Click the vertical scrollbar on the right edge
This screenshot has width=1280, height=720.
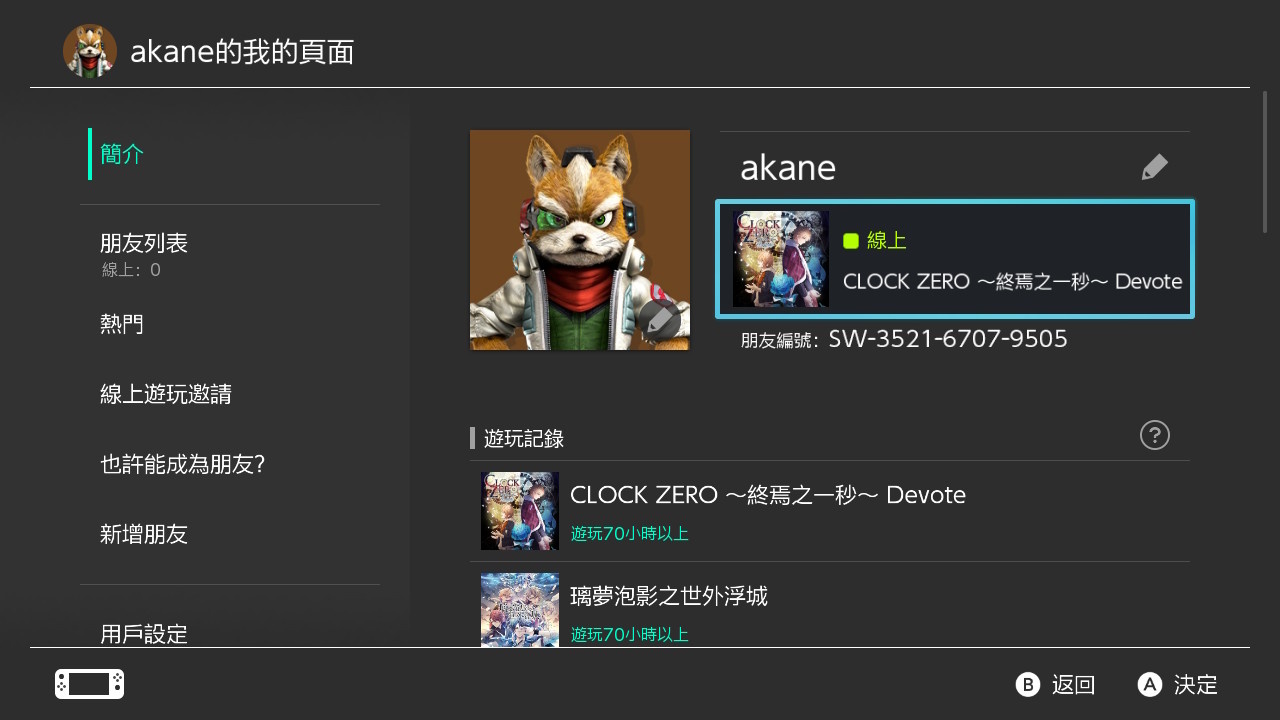(x=1265, y=162)
